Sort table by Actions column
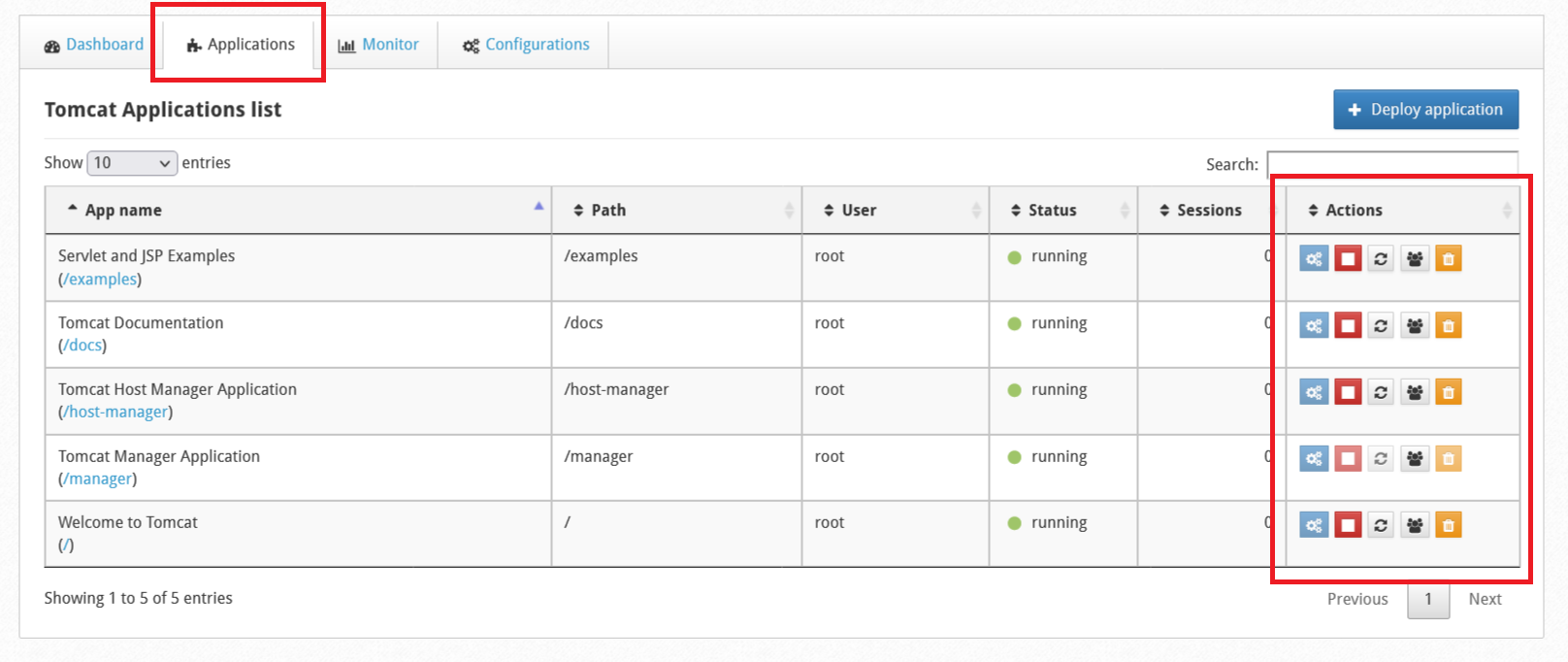This screenshot has width=1568, height=662. click(x=1403, y=211)
